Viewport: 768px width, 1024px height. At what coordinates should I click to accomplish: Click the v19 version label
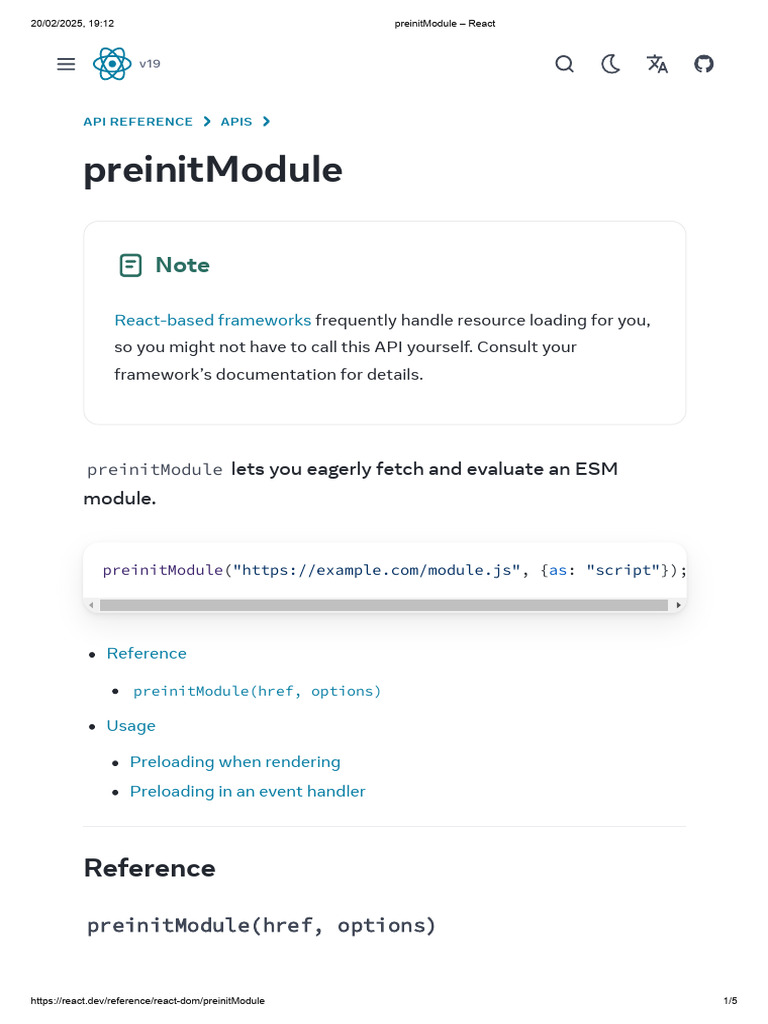point(150,64)
